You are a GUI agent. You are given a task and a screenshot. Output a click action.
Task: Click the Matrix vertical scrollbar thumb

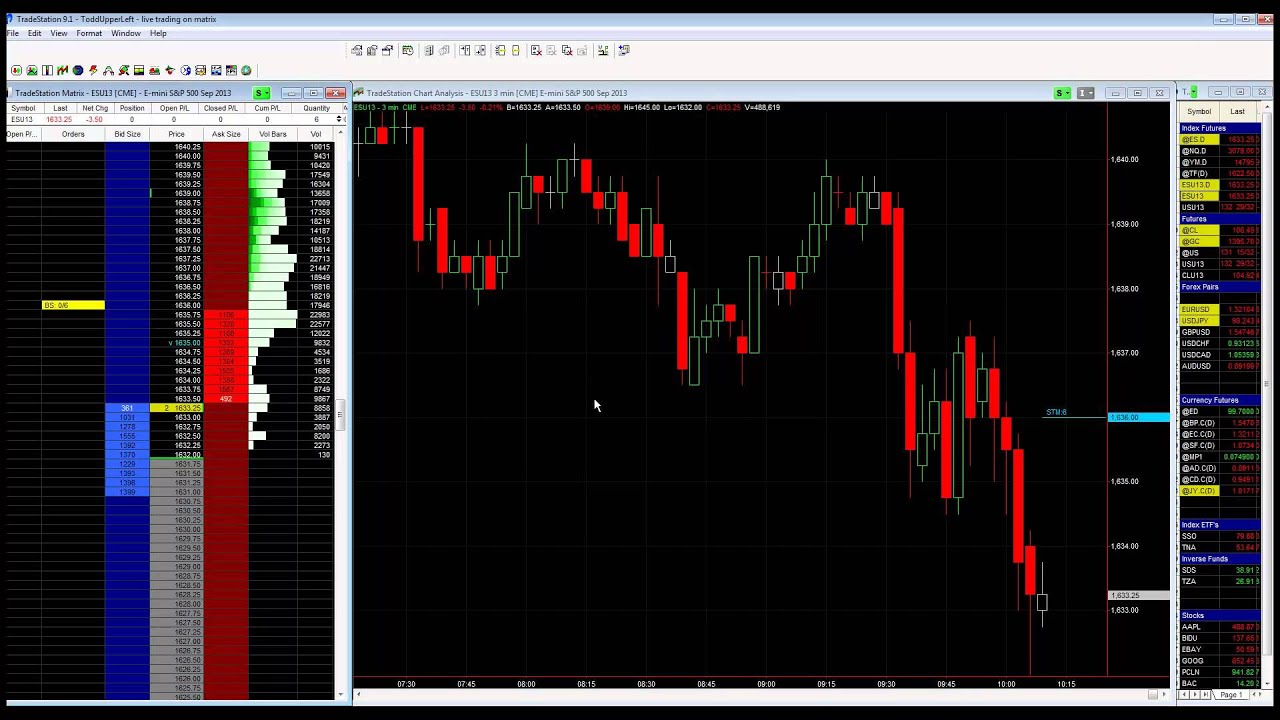340,414
